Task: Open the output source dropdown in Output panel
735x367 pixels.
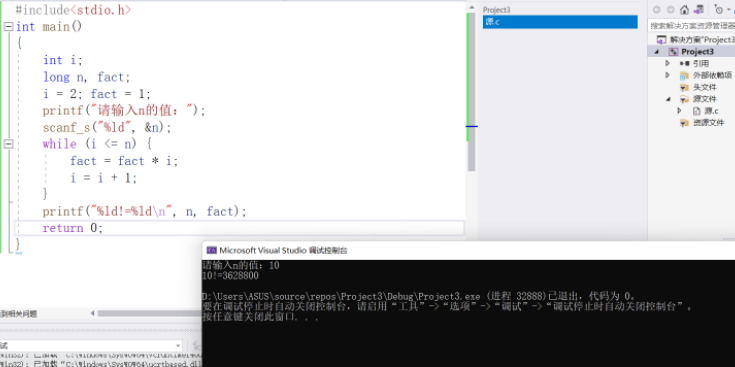Action: [178, 346]
